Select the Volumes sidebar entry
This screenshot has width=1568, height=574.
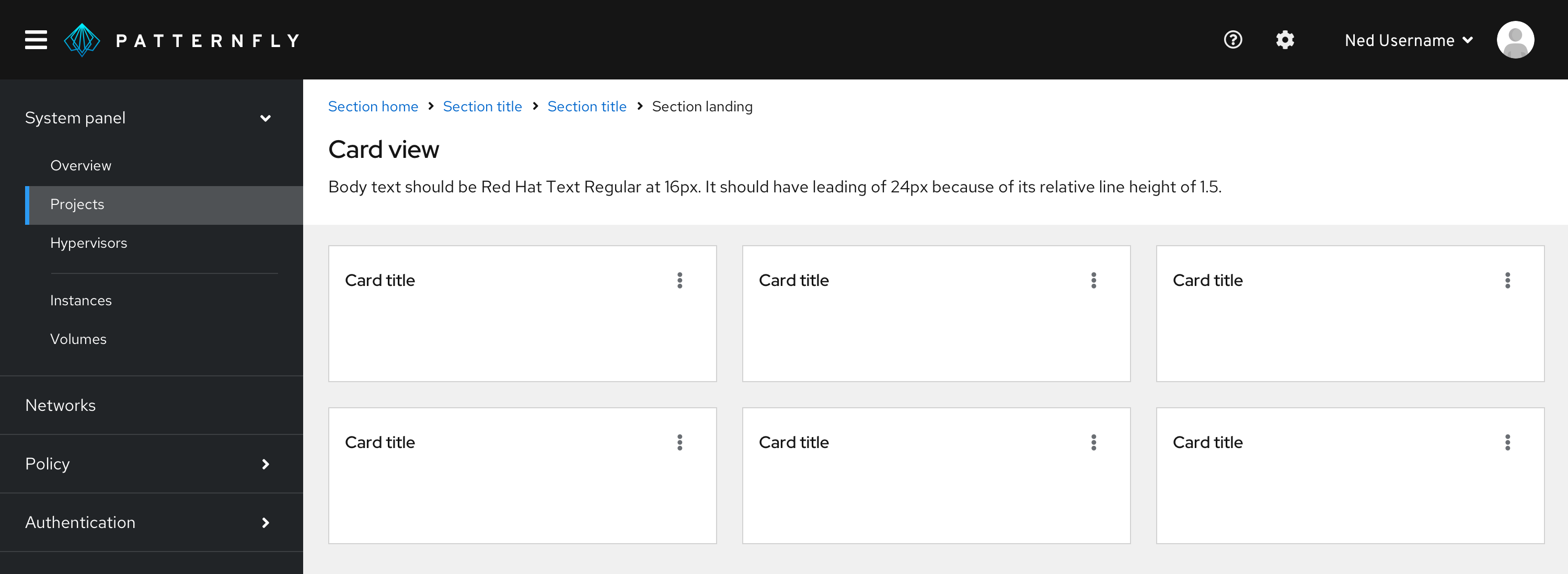pyautogui.click(x=78, y=339)
